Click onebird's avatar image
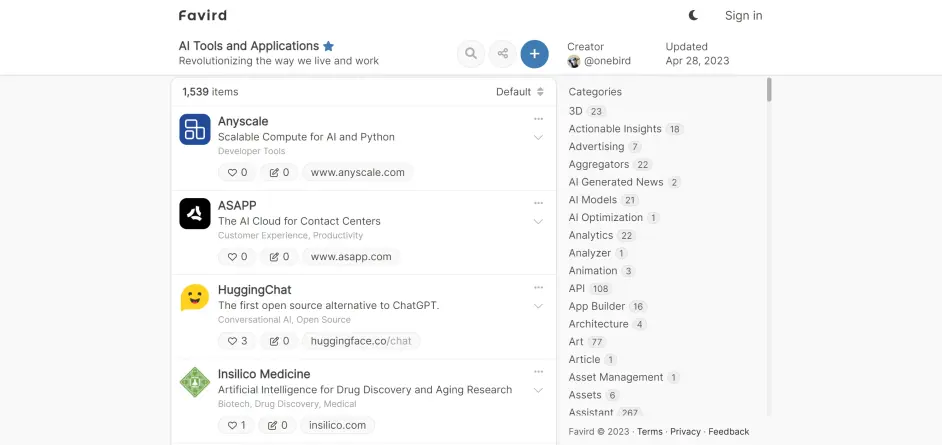Screen dimensions: 942x445 pyautogui.click(x=574, y=61)
